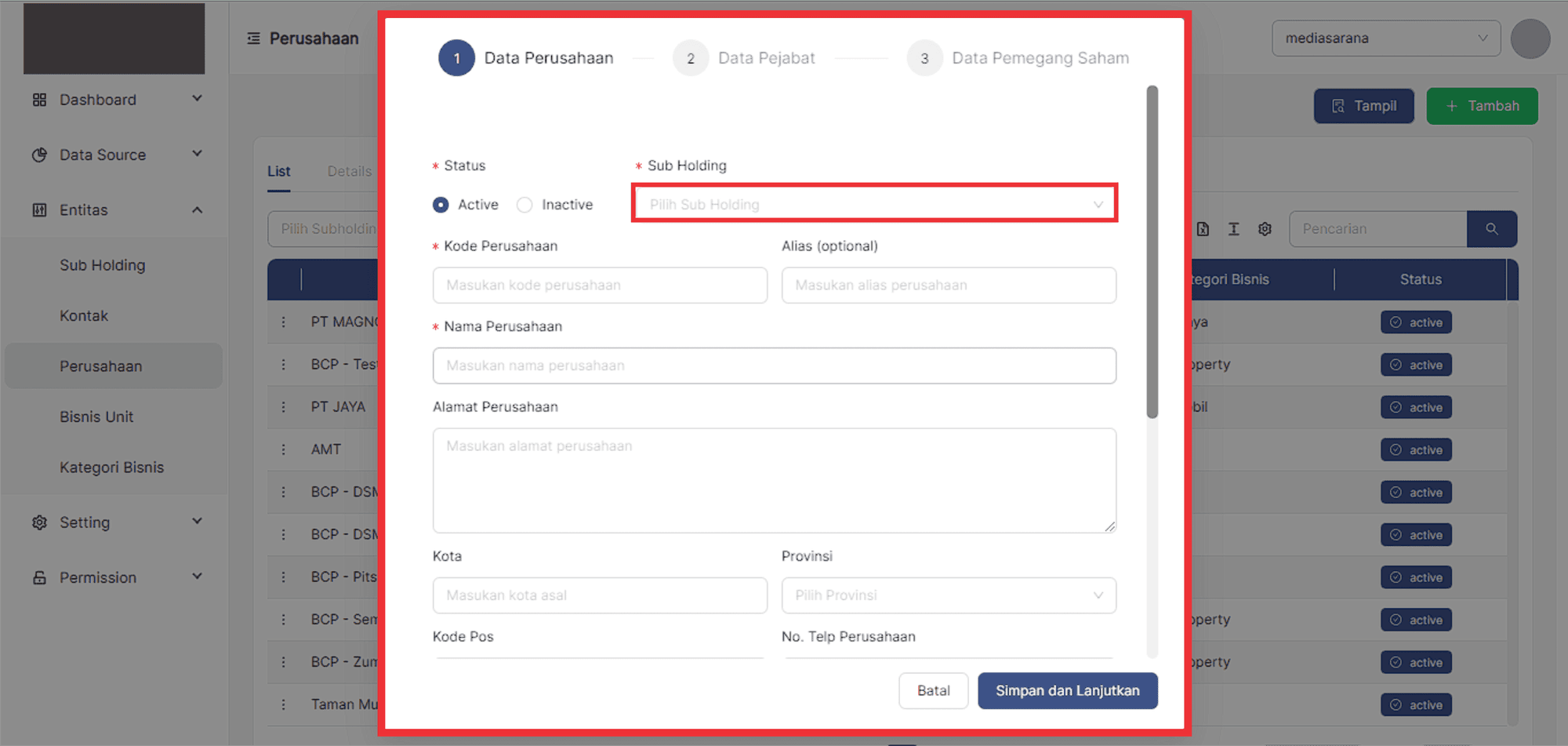Click the Nama Perusahaan input field

click(774, 366)
